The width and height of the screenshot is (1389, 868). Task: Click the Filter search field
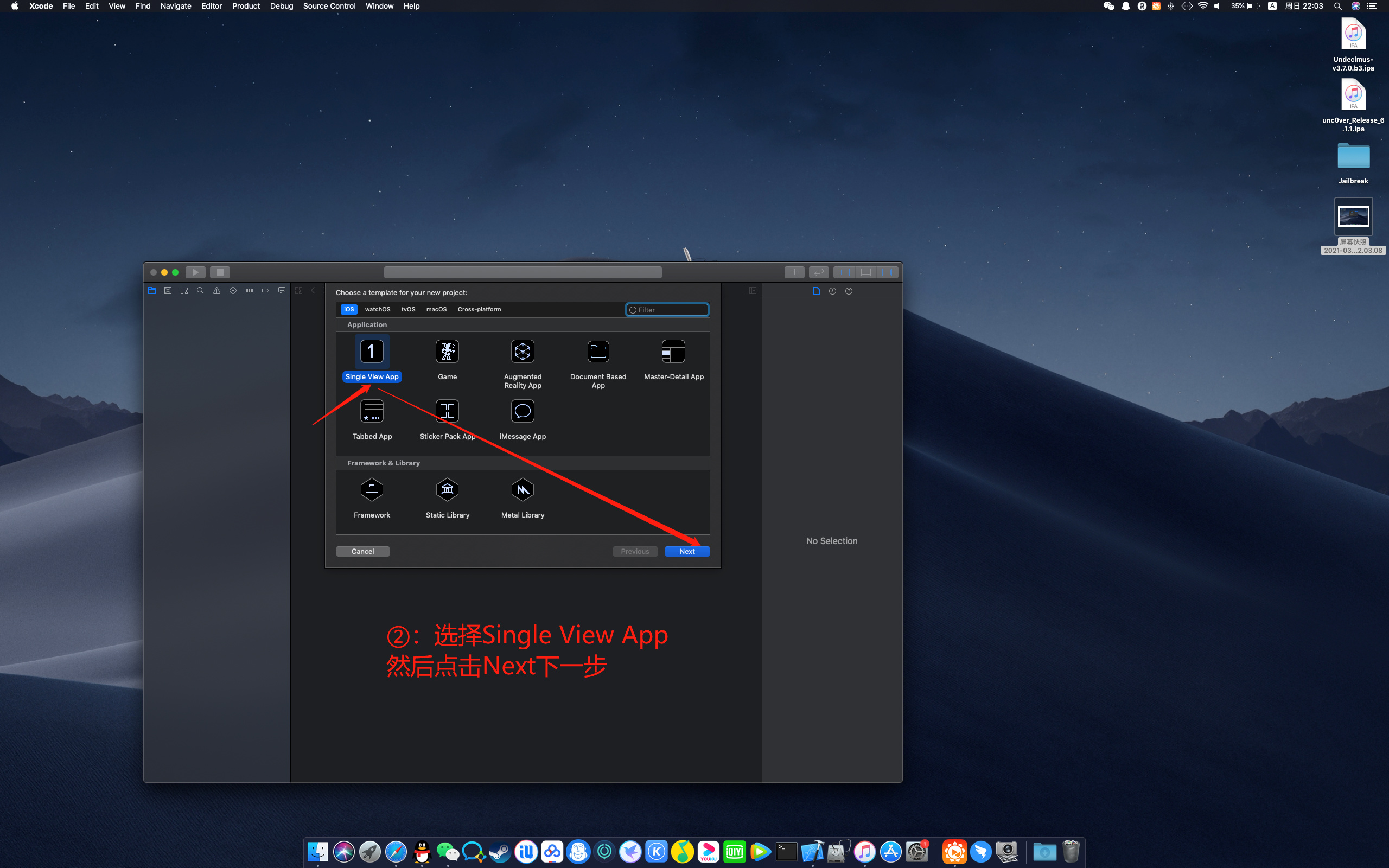667,308
